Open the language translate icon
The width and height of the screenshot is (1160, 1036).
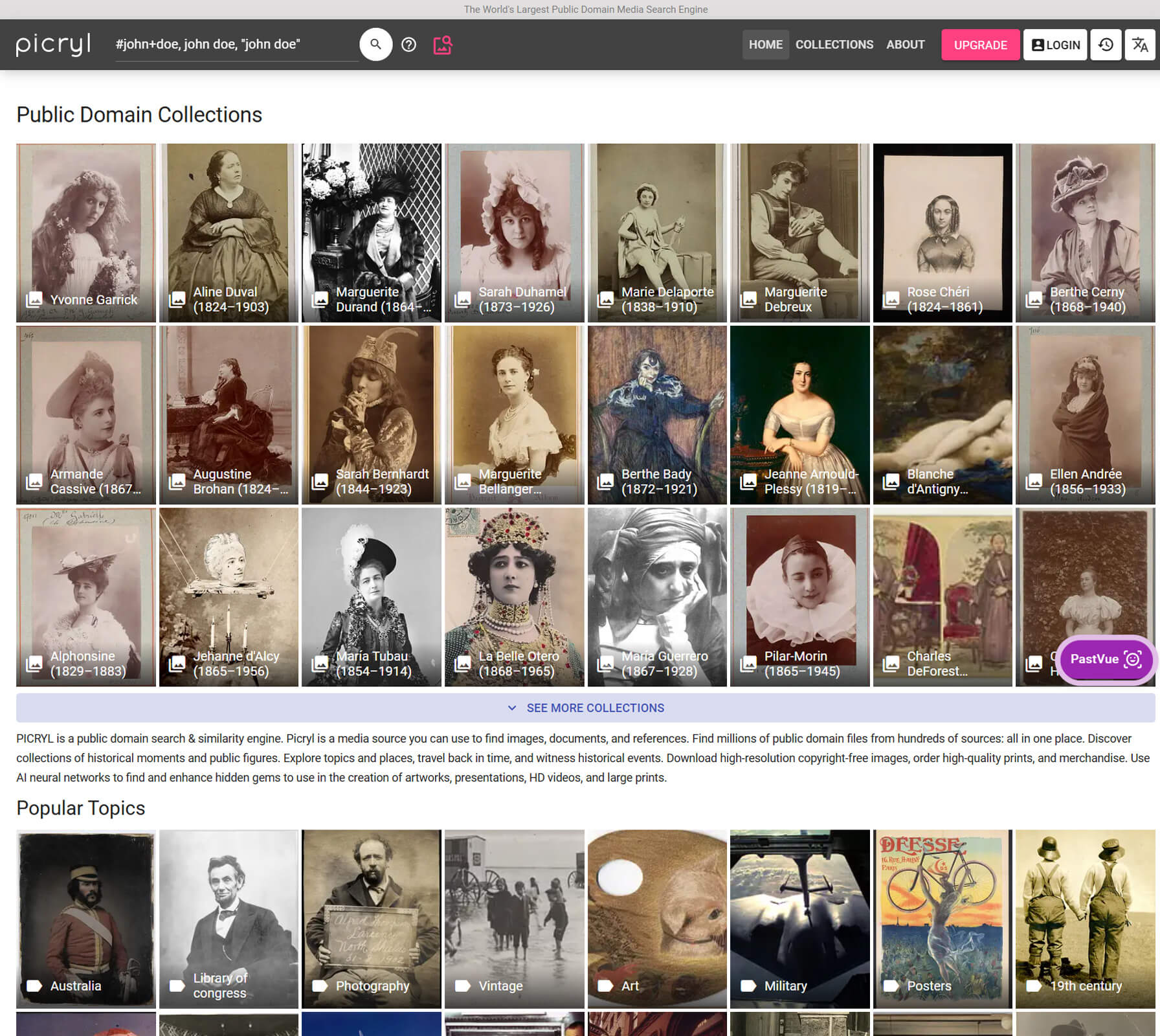[1139, 45]
